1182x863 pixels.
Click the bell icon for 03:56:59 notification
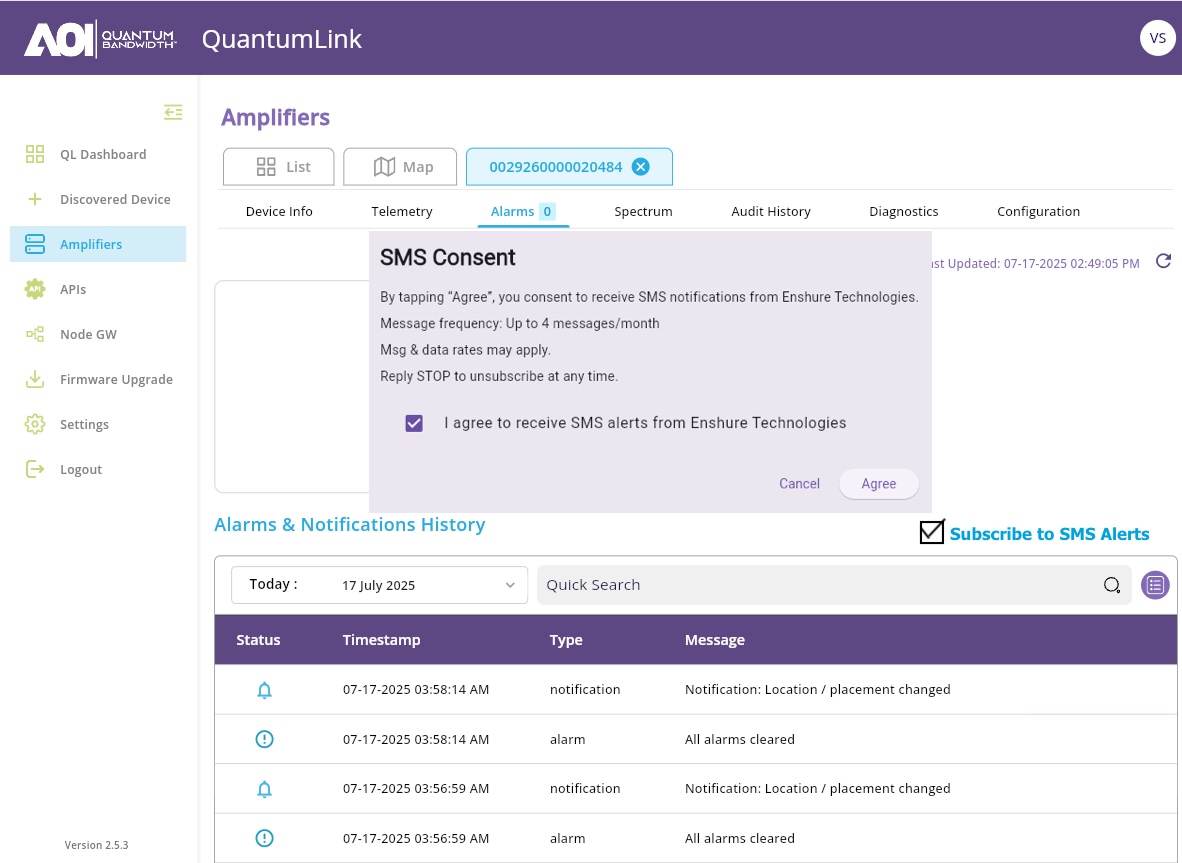coord(264,789)
